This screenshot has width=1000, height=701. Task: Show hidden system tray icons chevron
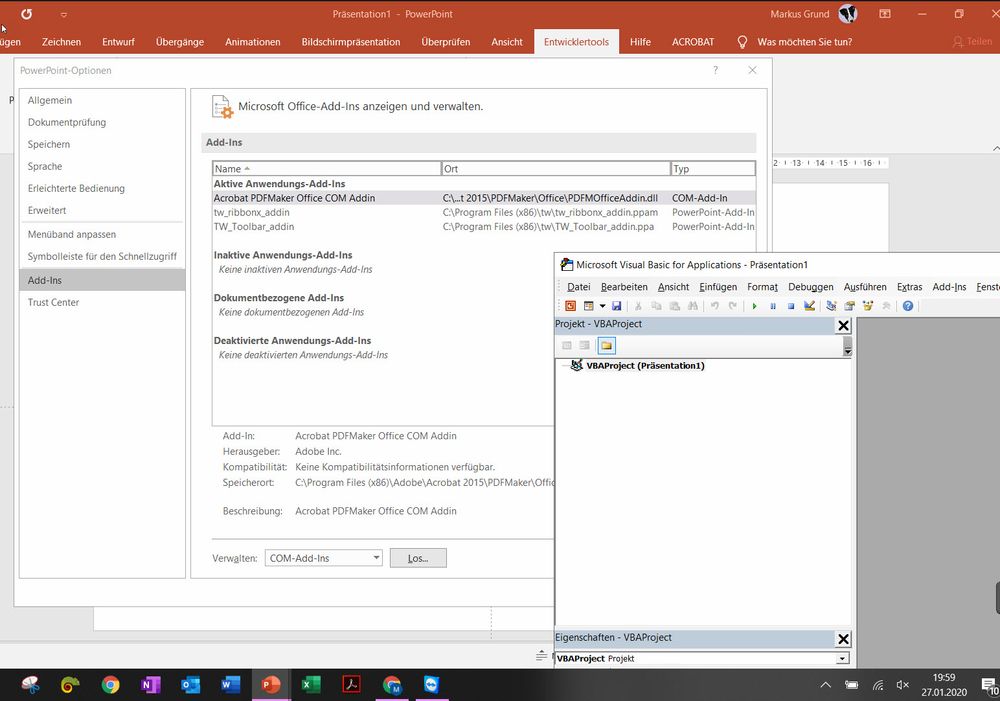click(825, 685)
